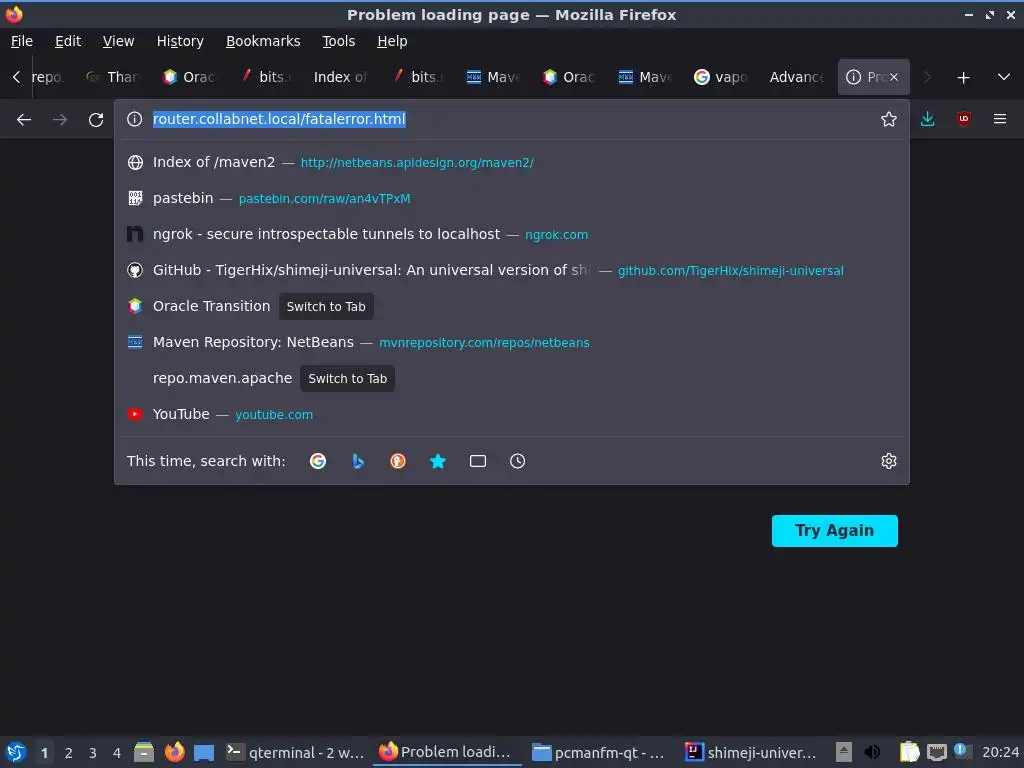Switch to virtual desktop 2
The height and width of the screenshot is (768, 1024).
(69, 753)
